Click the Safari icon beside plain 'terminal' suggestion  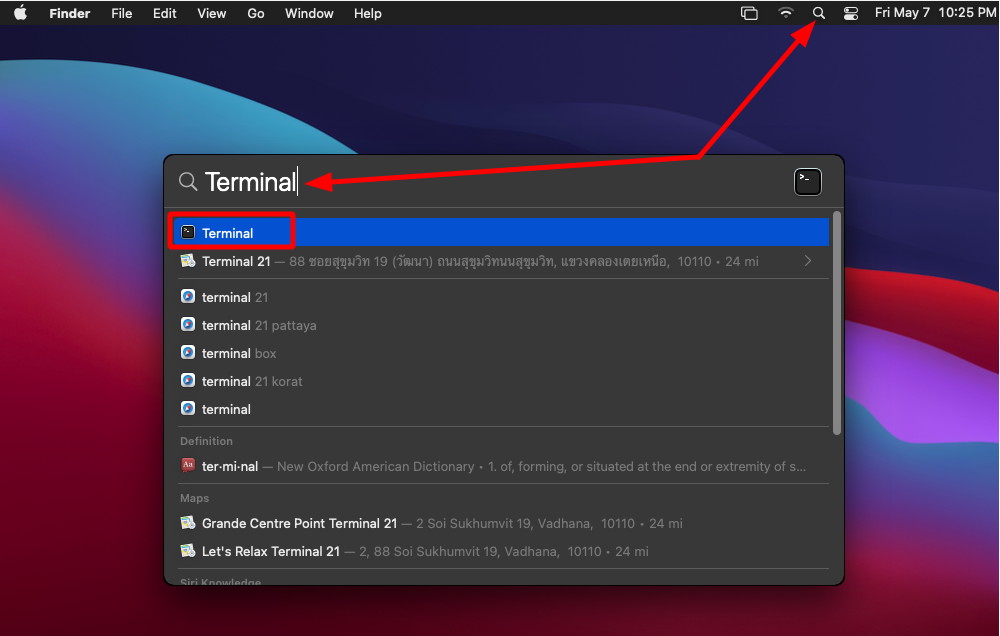click(188, 409)
